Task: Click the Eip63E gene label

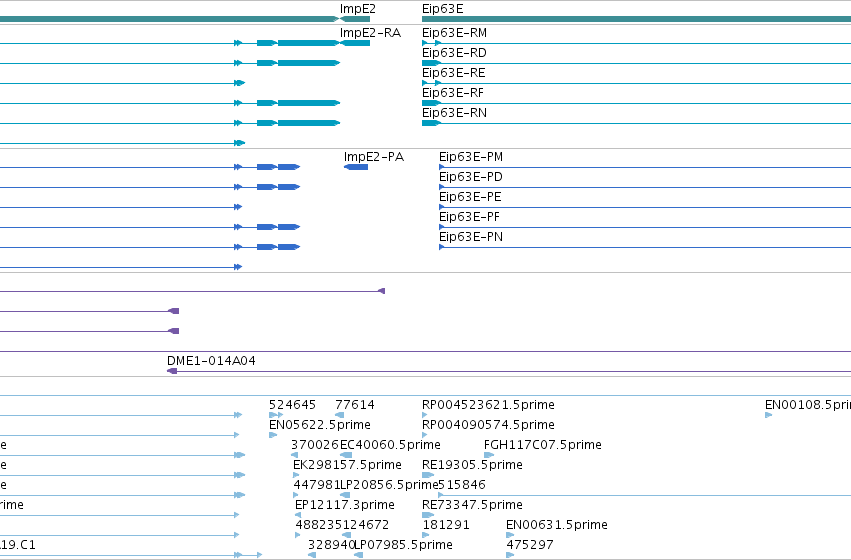Action: pyautogui.click(x=442, y=9)
